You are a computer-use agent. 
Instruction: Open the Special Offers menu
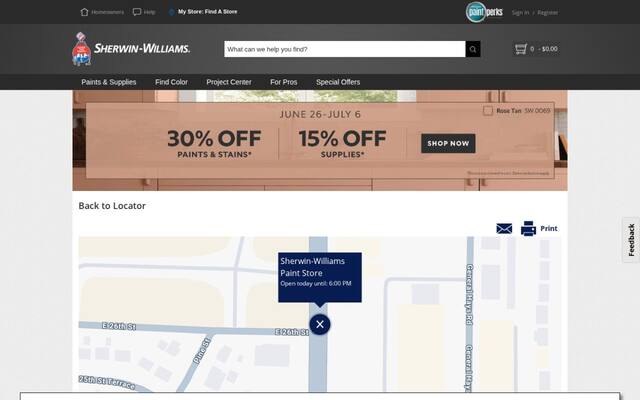(338, 82)
